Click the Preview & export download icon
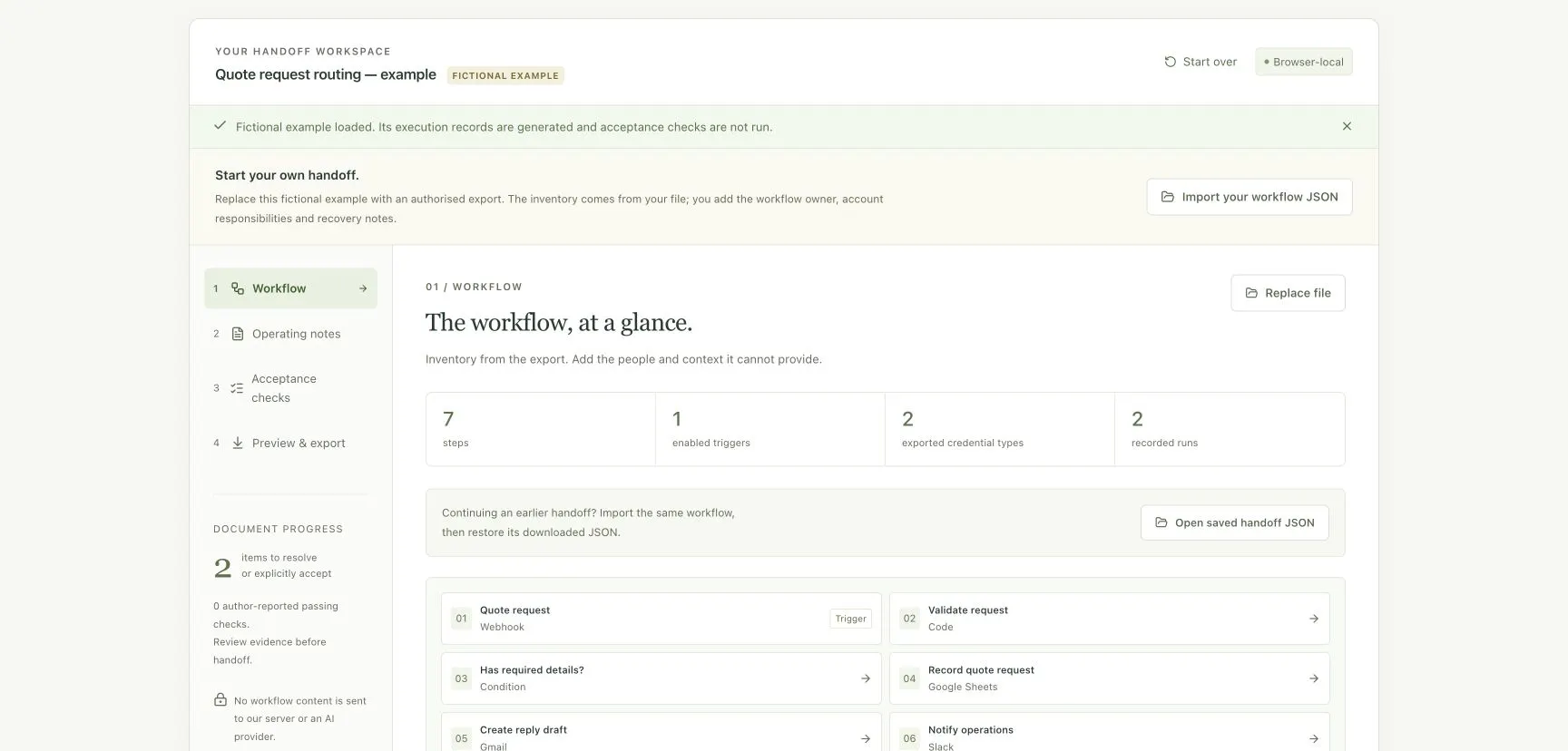 click(x=238, y=443)
